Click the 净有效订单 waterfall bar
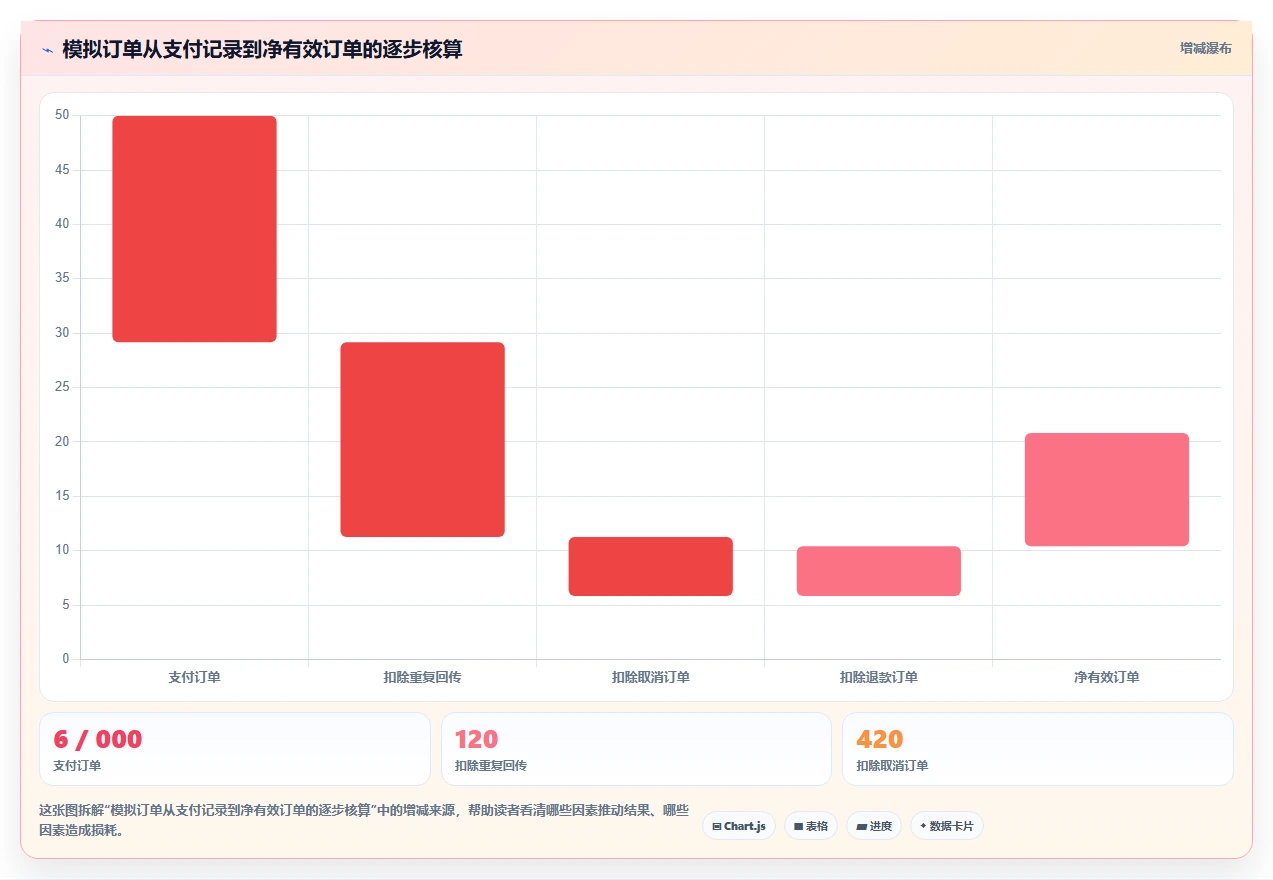1273x880 pixels. (1107, 490)
